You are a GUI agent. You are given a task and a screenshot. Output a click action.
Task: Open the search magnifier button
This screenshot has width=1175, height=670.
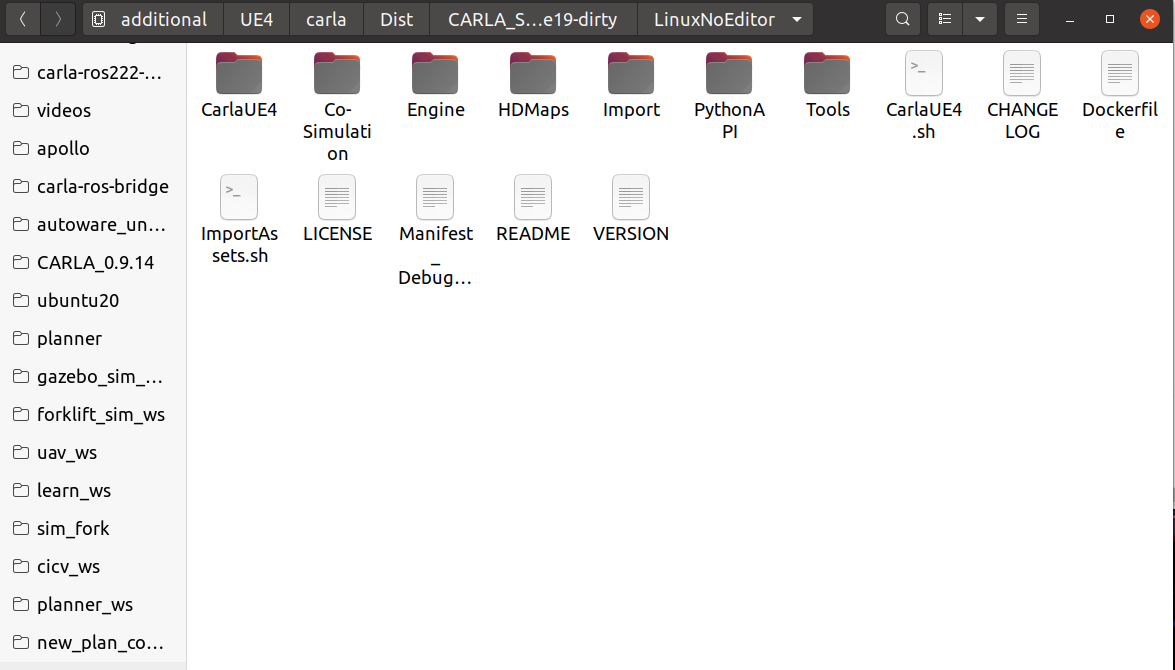(903, 19)
